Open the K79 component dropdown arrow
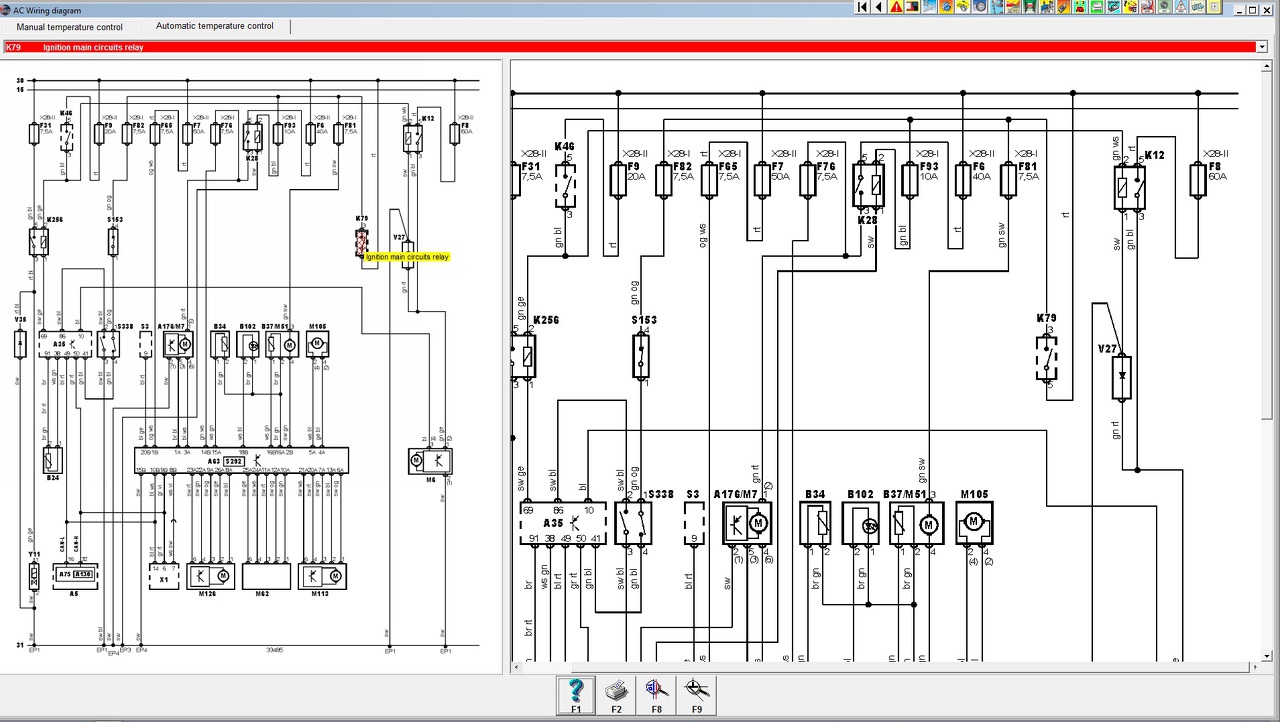Viewport: 1280px width, 722px height. [1261, 47]
